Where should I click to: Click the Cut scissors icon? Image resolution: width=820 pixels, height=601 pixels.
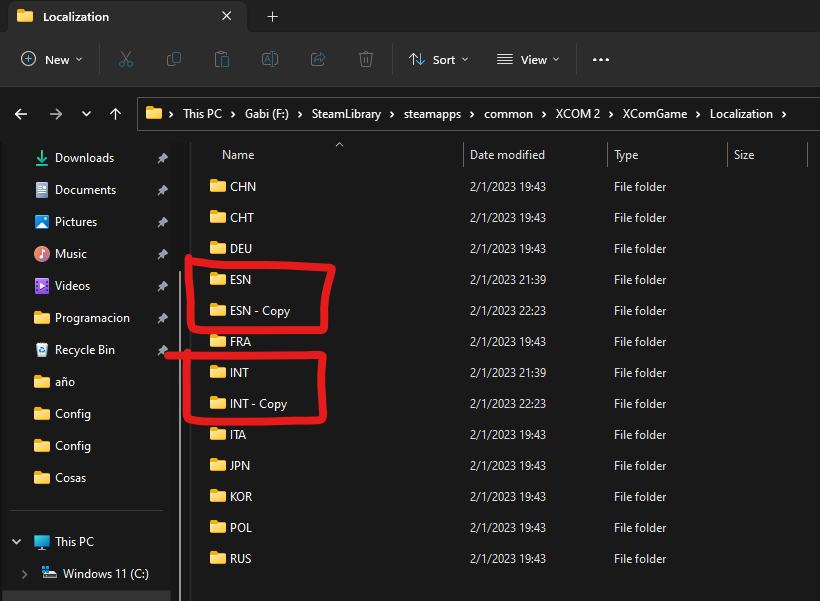pyautogui.click(x=126, y=60)
